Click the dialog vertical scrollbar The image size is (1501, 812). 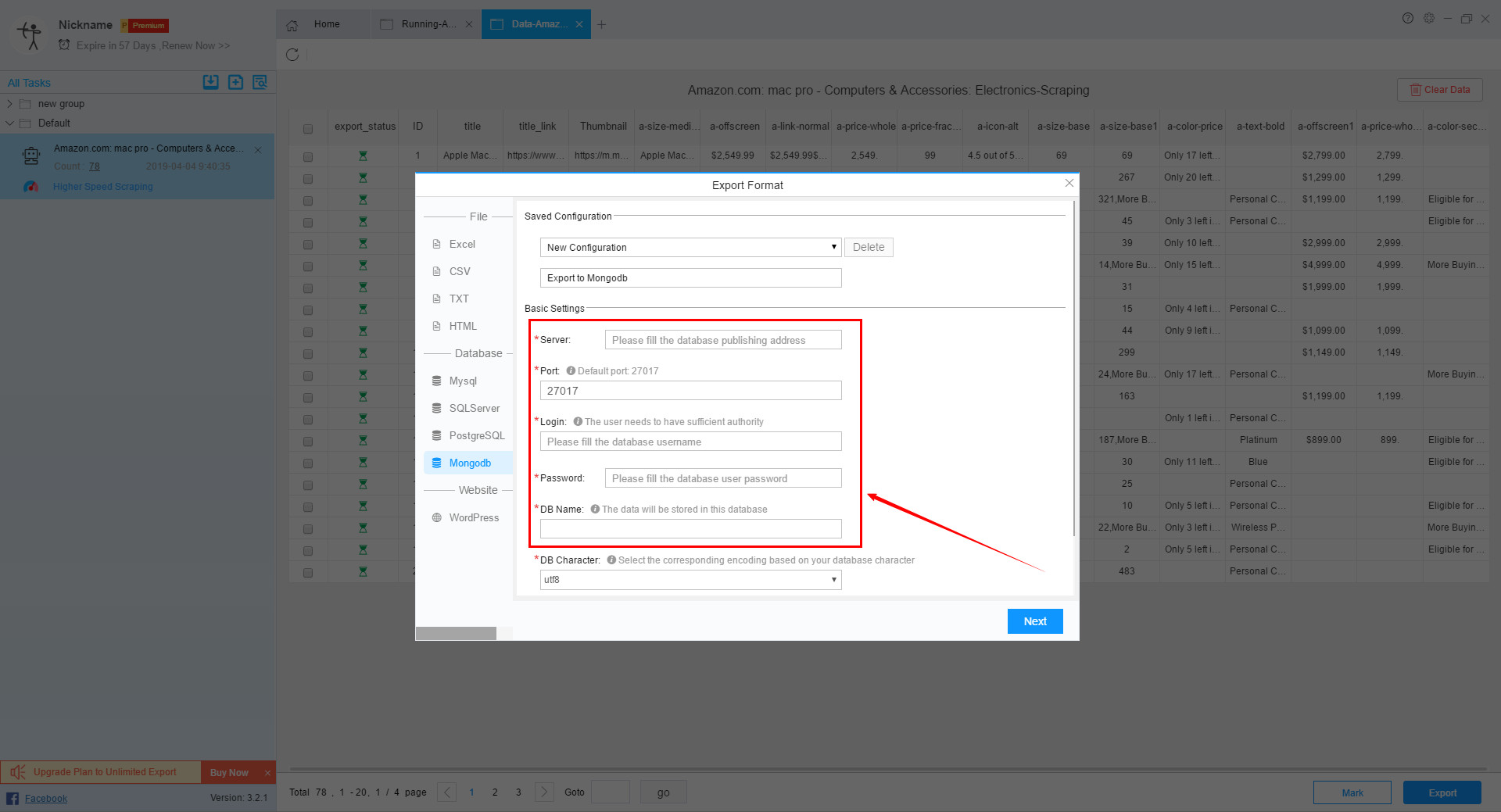(x=1075, y=368)
